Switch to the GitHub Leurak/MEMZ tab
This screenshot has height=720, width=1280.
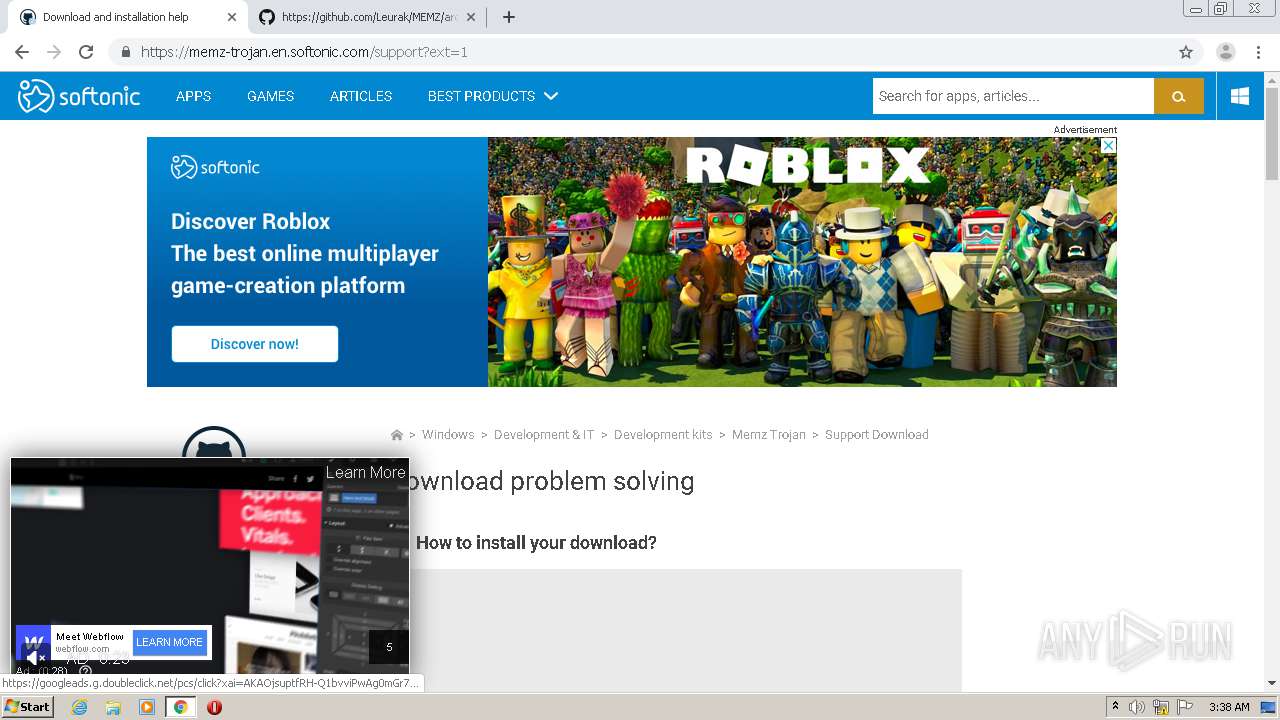[x=367, y=17]
